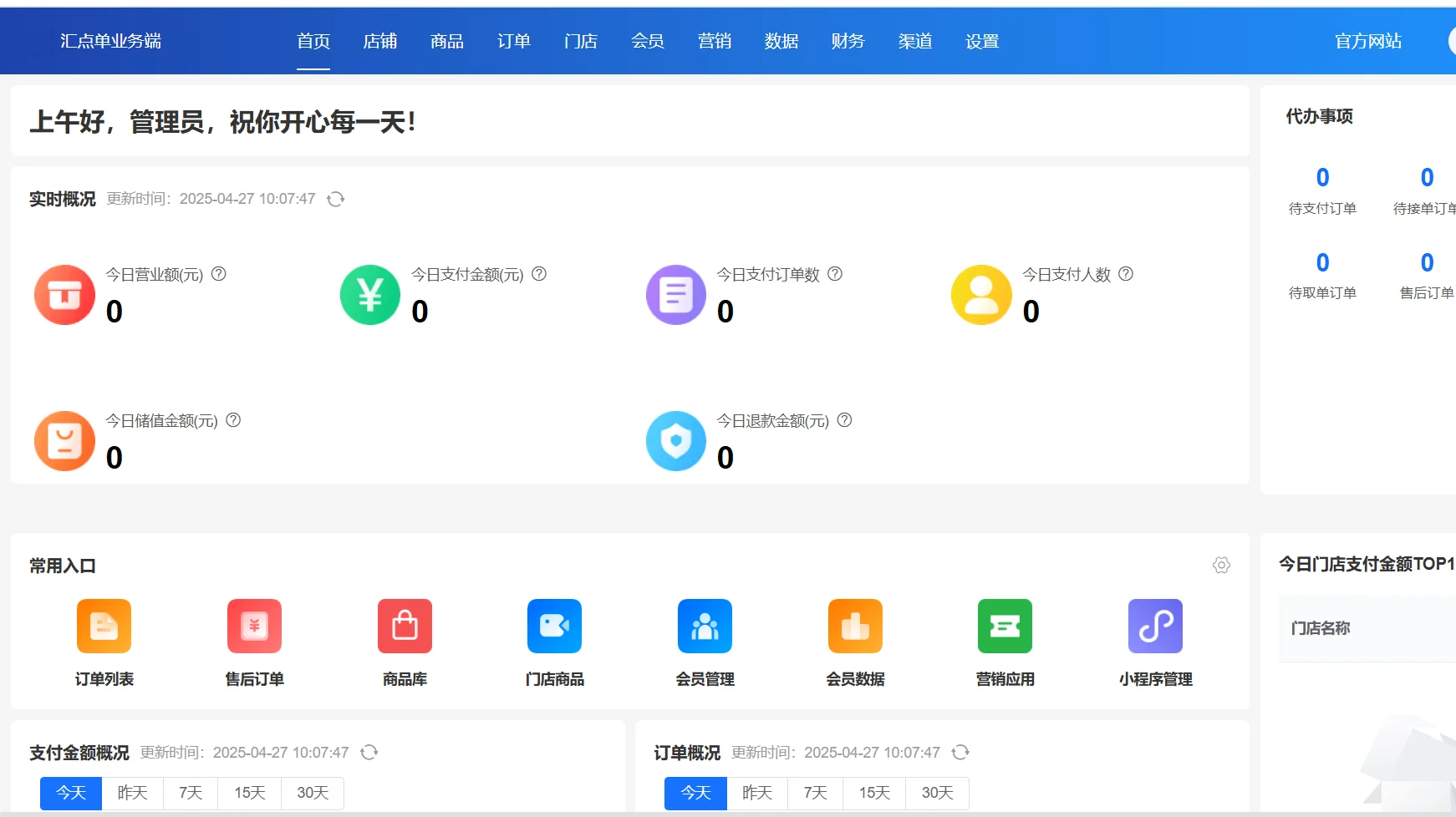Select 30天 in 订单概况
This screenshot has width=1456, height=817.
coord(936,793)
